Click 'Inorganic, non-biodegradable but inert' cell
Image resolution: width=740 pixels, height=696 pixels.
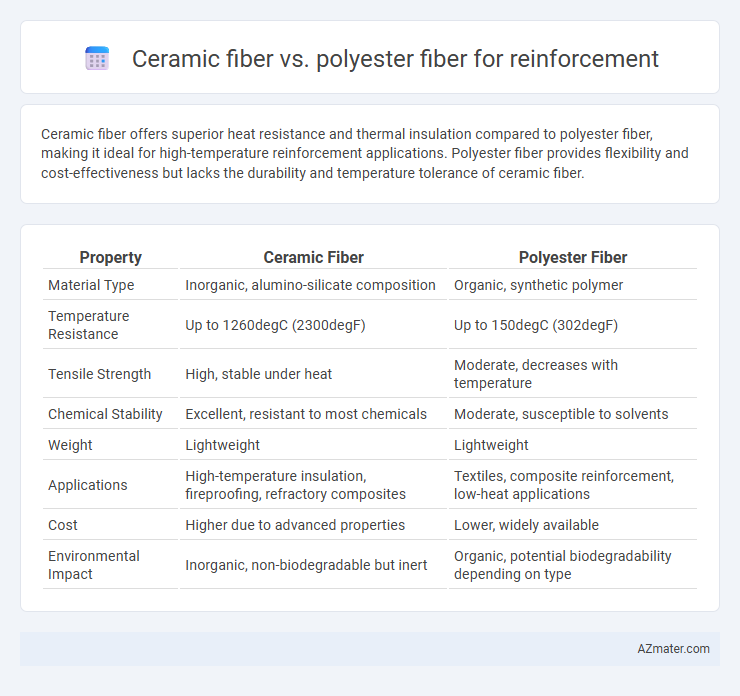(x=306, y=565)
